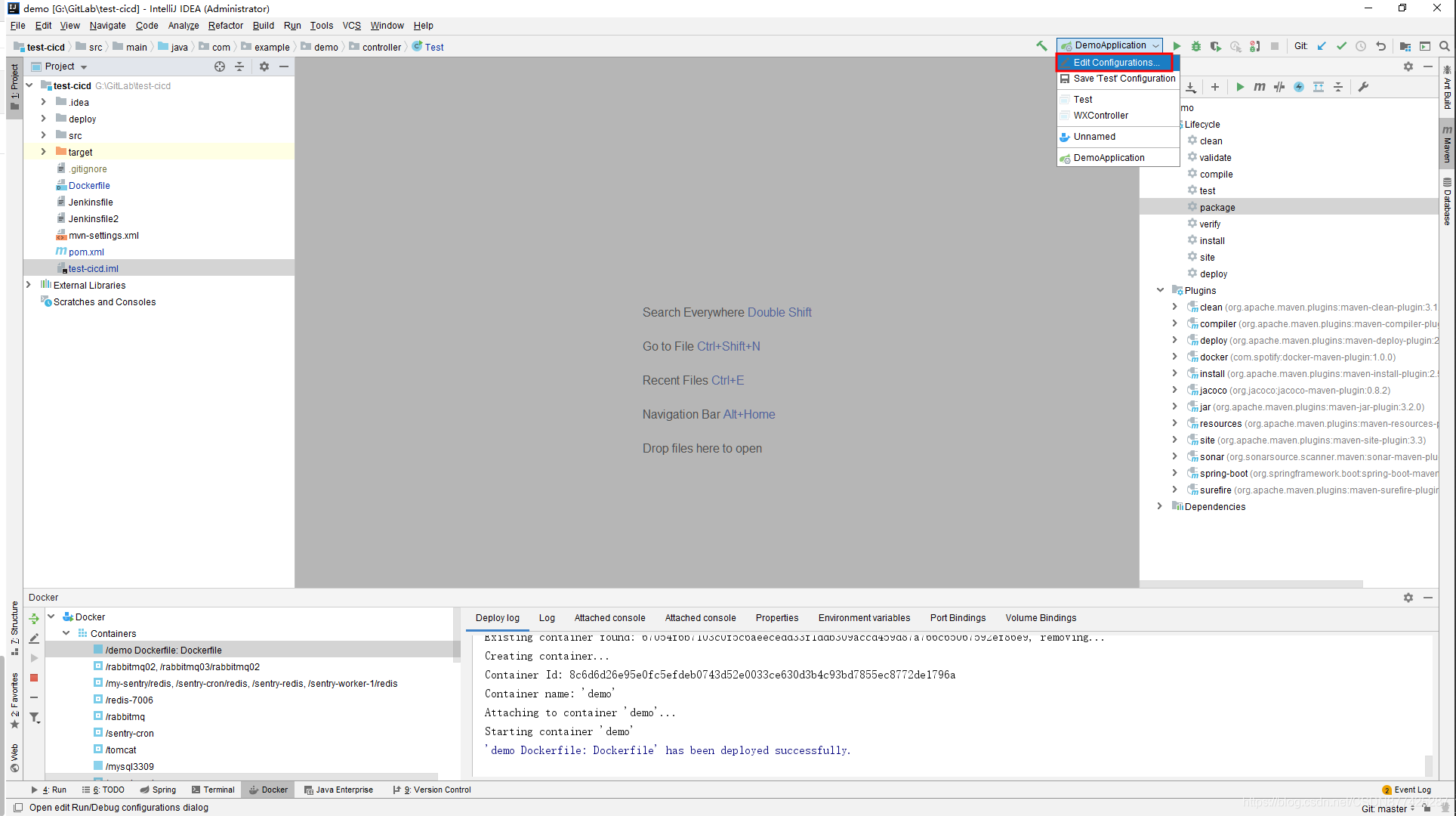
Task: Open Maven panel settings gear
Action: [1408, 66]
